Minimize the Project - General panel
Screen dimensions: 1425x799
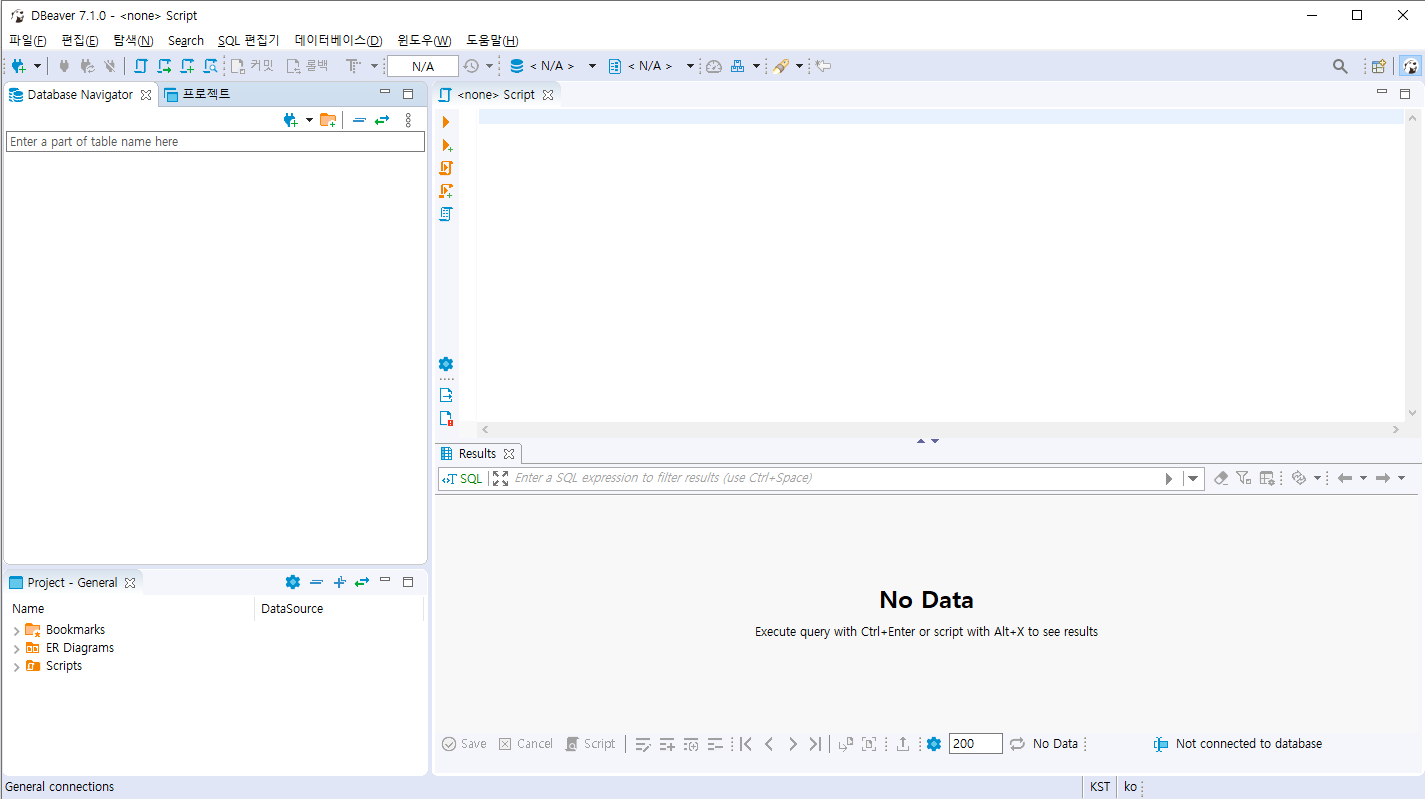(x=385, y=581)
